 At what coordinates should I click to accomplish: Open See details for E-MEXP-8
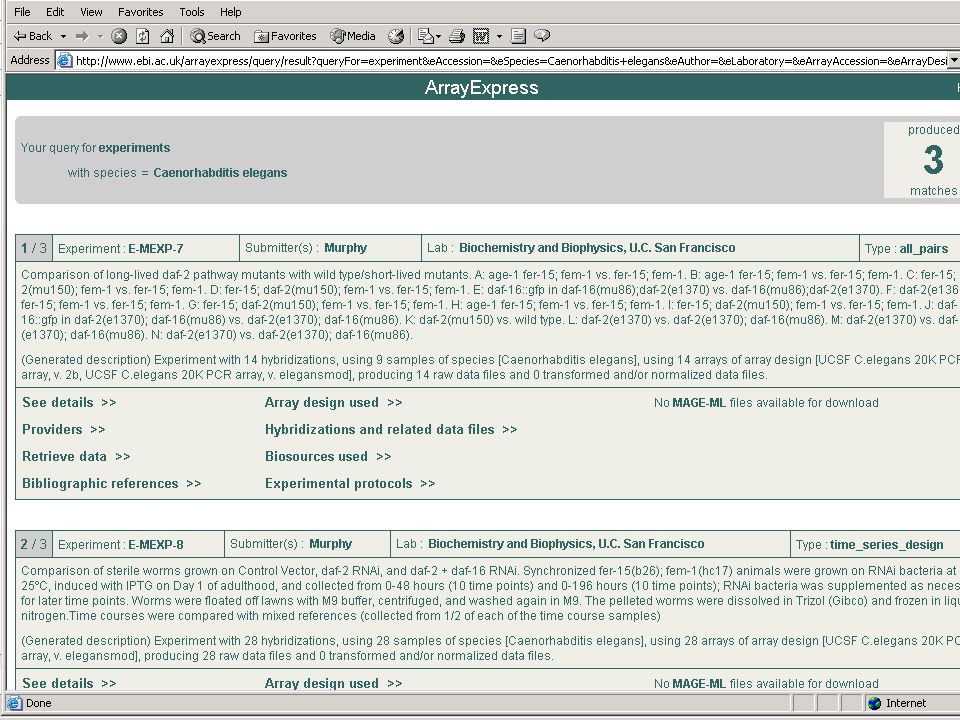click(69, 683)
